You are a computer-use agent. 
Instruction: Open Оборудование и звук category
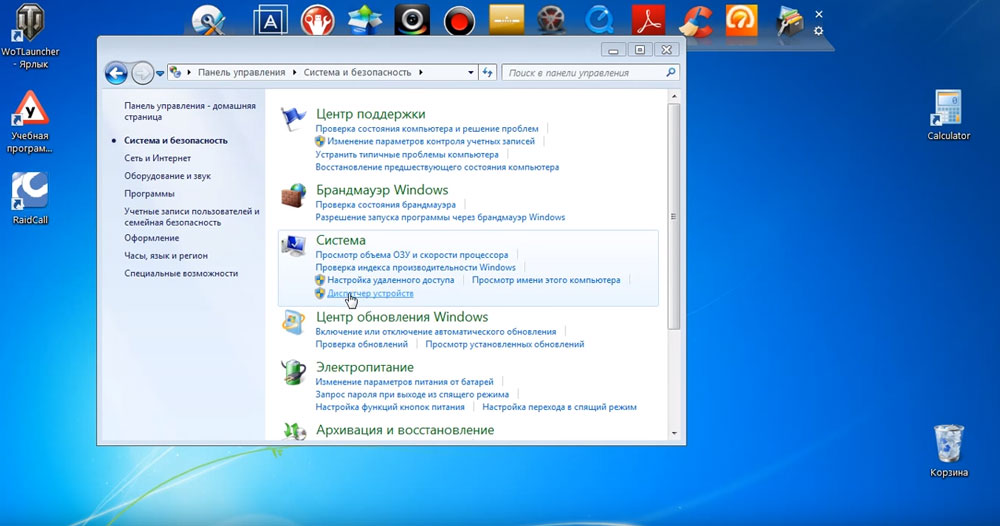[x=167, y=176]
